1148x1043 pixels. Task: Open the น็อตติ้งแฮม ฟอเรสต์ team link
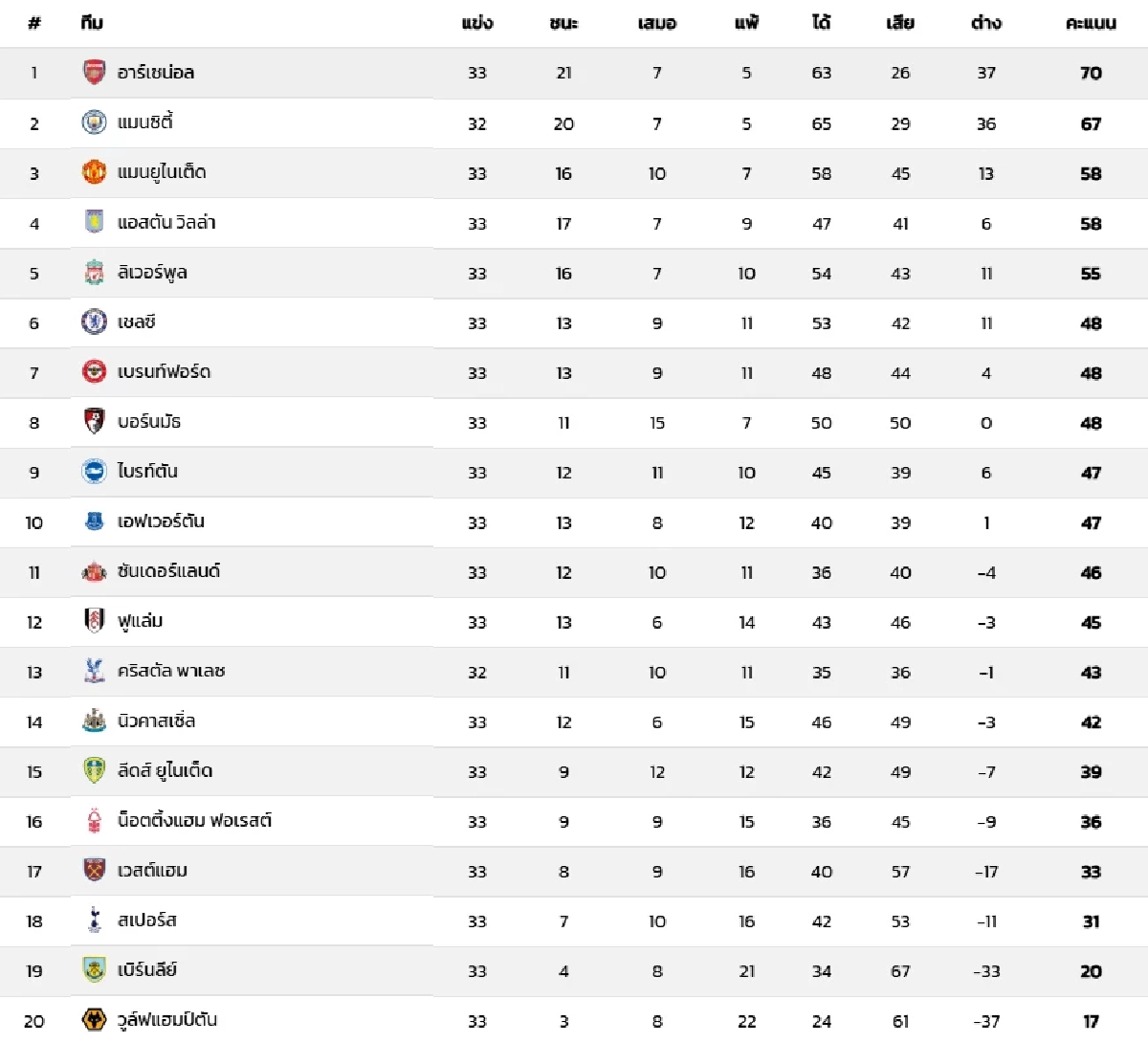coord(194,821)
